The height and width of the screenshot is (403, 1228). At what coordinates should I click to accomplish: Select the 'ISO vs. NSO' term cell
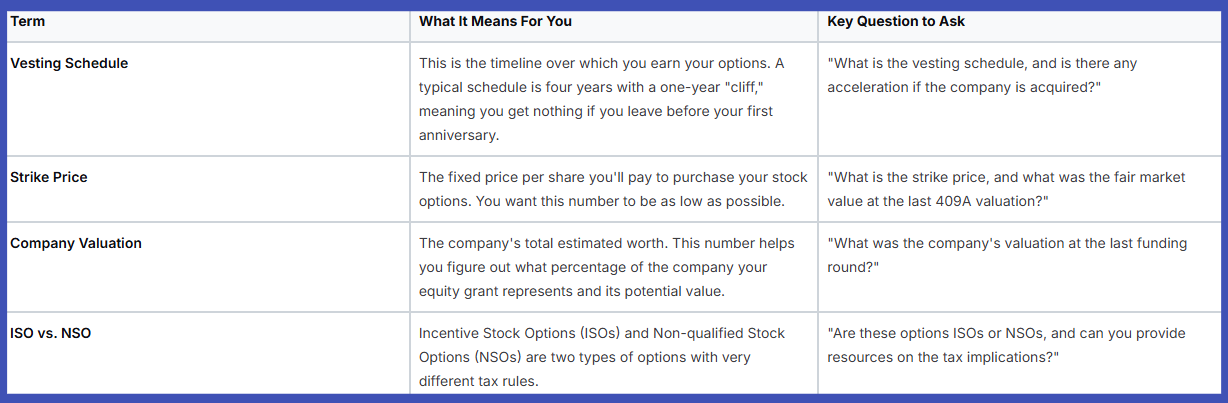[x=50, y=333]
